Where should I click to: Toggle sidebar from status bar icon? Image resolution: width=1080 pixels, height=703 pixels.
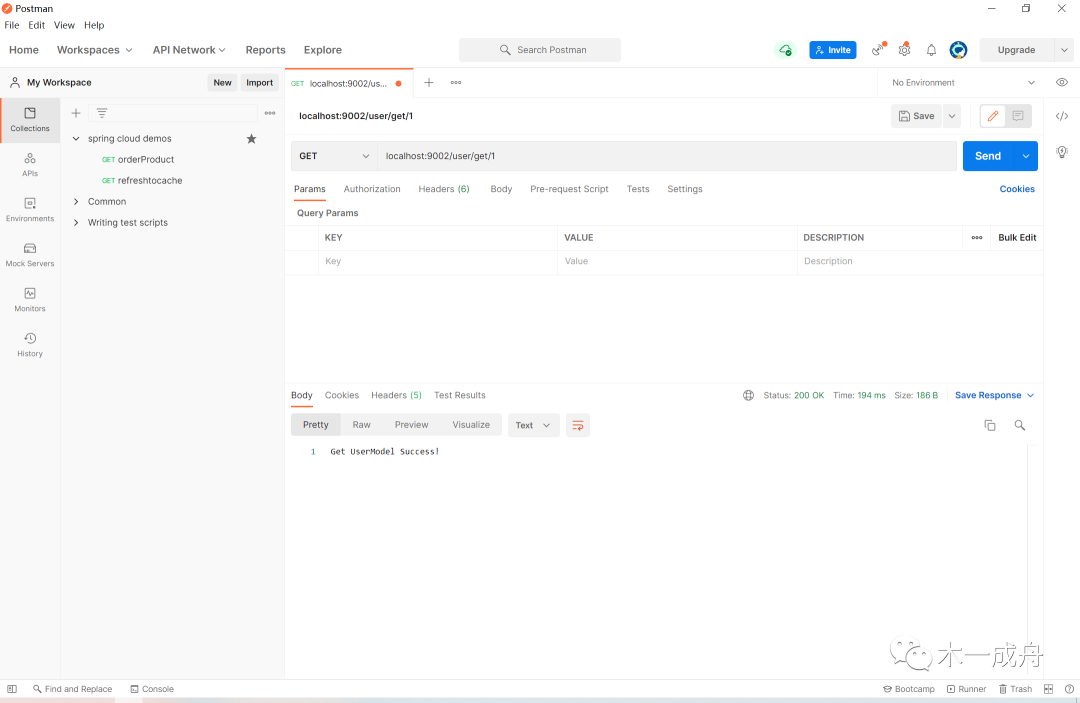pos(12,689)
